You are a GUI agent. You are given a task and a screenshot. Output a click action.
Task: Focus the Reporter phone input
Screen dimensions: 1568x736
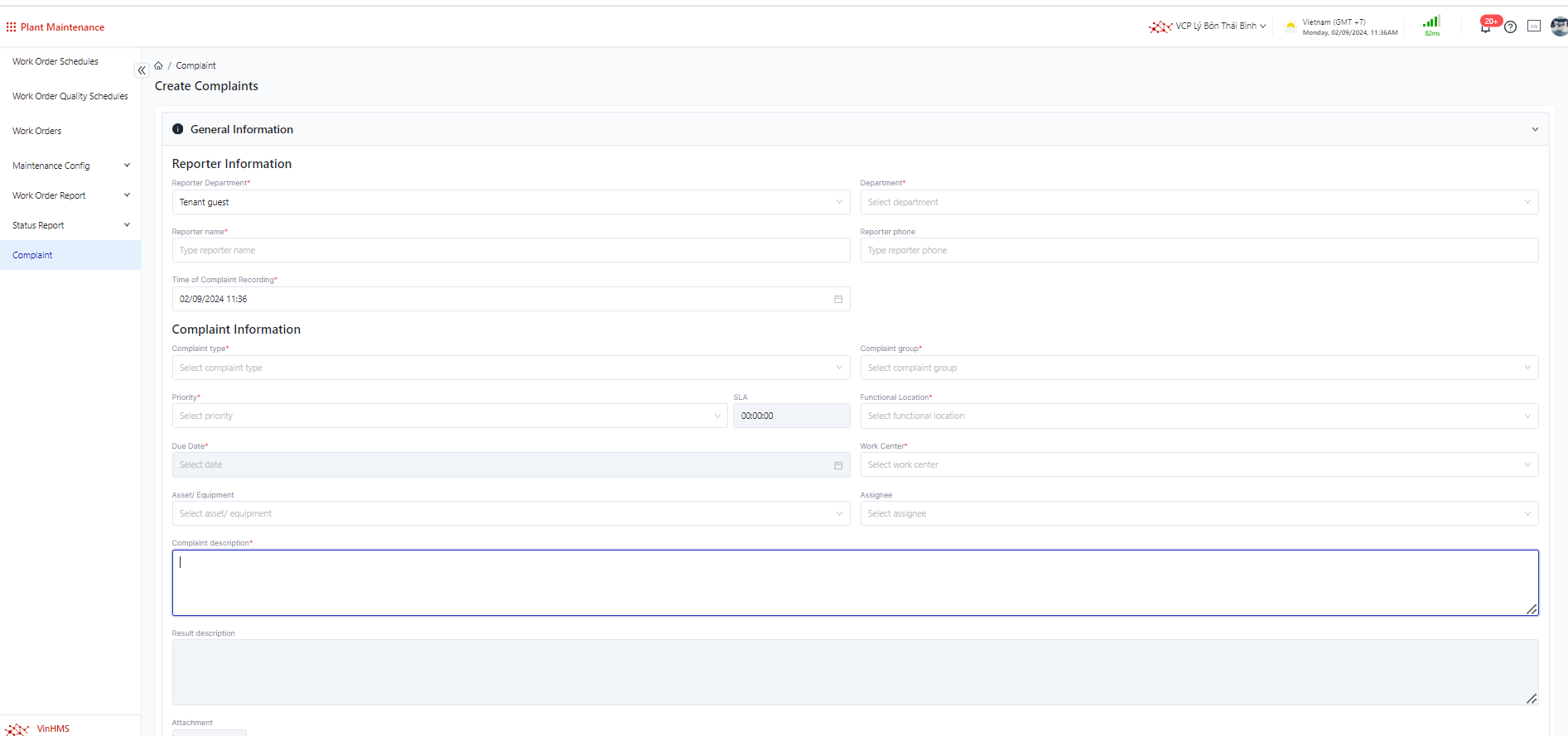[1199, 250]
